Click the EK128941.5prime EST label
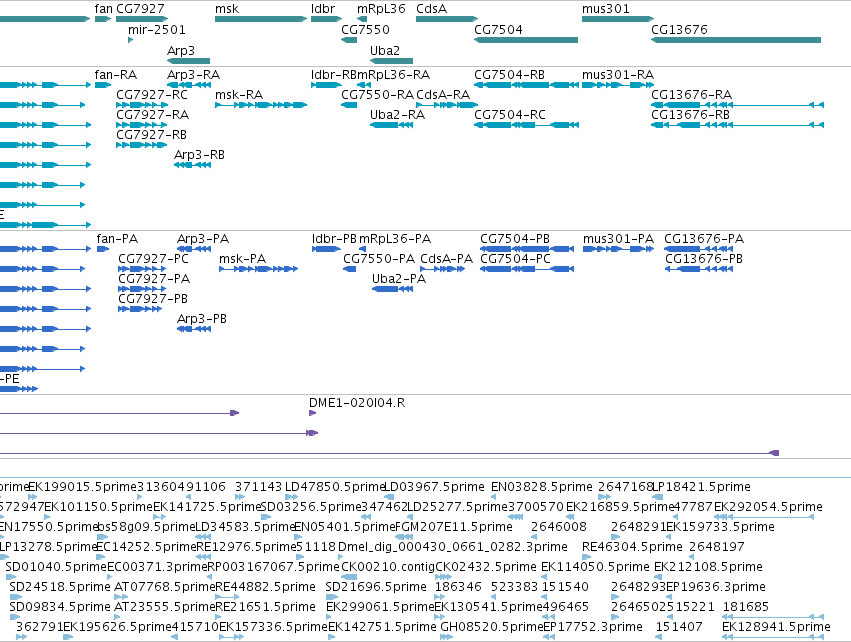Screen dimensions: 851x642 click(776, 627)
